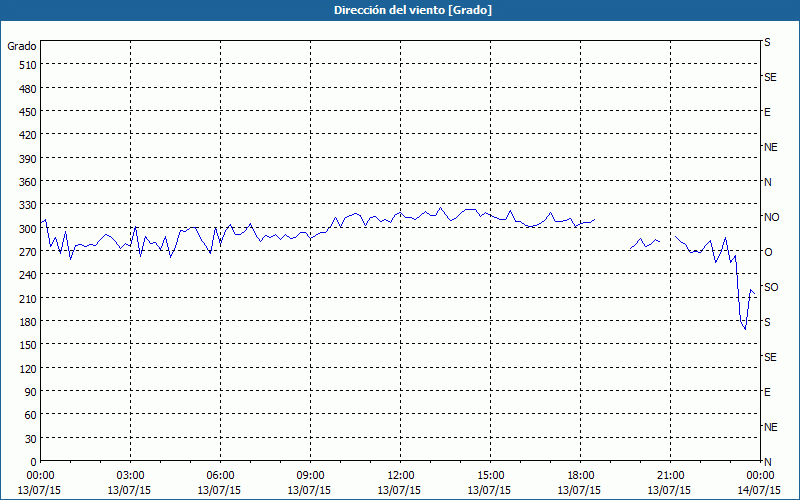The width and height of the screenshot is (800, 500).
Task: Click the 13/07/15 date under 21:00
Action: coord(669,490)
